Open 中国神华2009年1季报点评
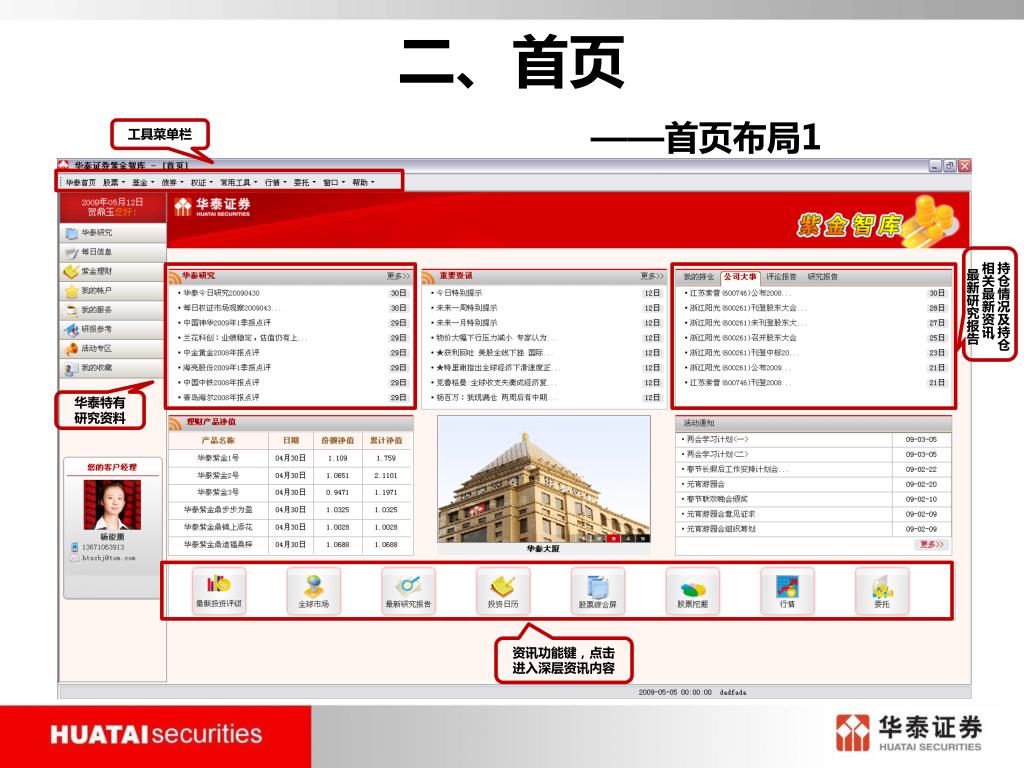1024x768 pixels. point(227,323)
